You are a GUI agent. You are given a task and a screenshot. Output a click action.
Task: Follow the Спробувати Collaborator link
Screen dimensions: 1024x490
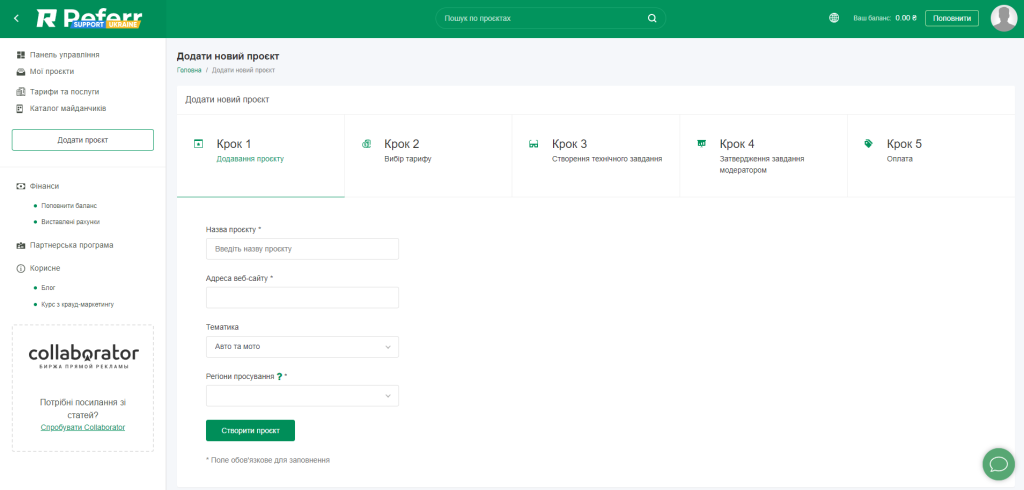[83, 427]
